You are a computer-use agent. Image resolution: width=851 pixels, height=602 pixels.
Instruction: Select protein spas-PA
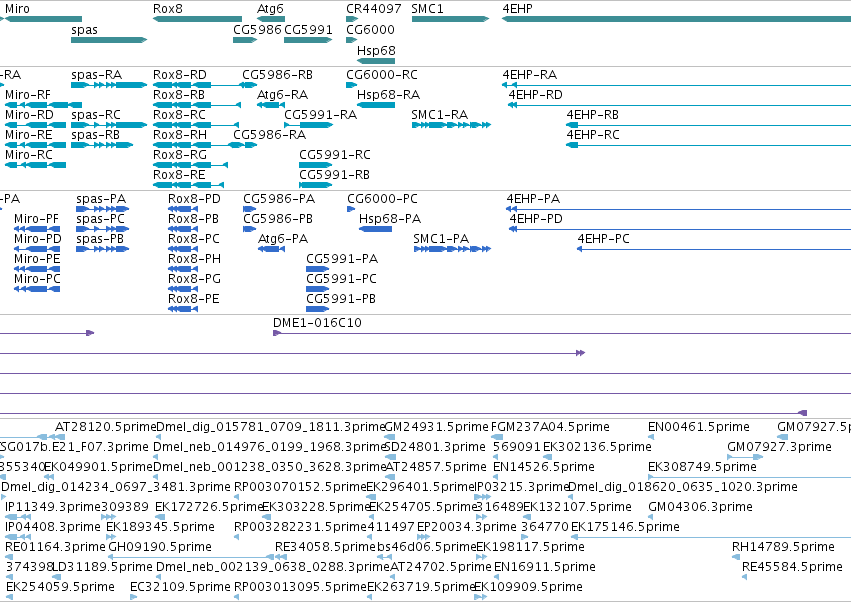pos(103,209)
